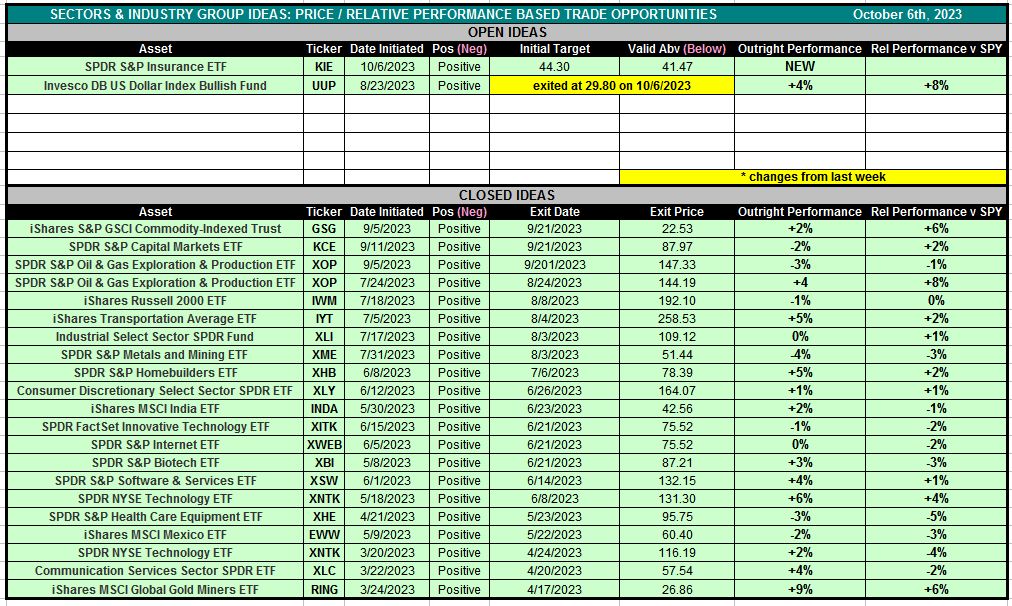Click the Exit Price column header
The height and width of the screenshot is (606, 1012).
676,212
